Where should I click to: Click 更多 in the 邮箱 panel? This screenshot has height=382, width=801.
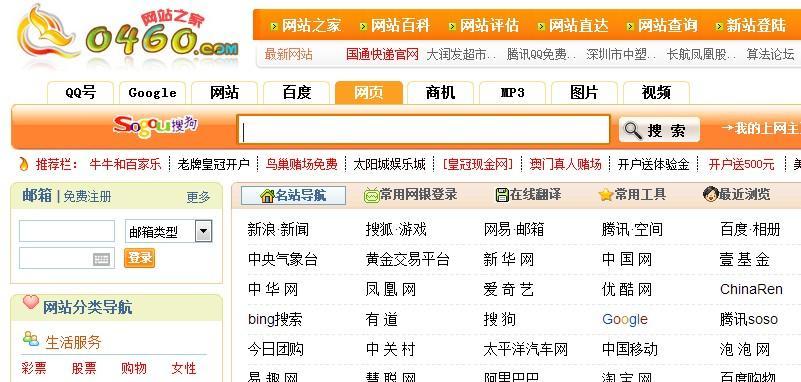coord(198,197)
